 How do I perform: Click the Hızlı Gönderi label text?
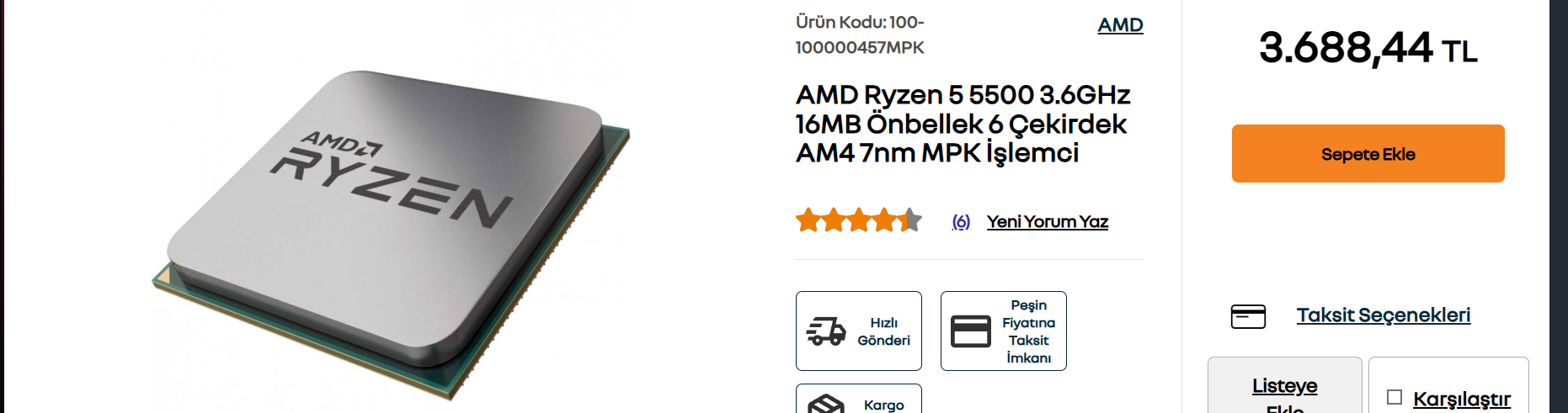(x=884, y=331)
